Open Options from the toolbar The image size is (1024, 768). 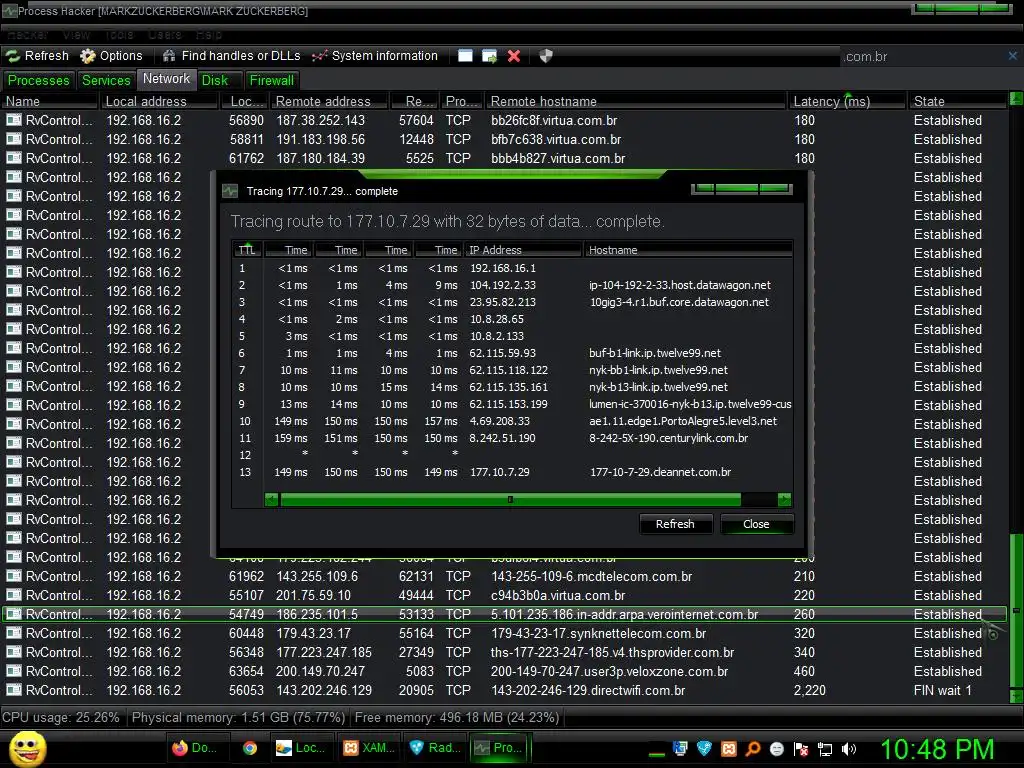(111, 56)
